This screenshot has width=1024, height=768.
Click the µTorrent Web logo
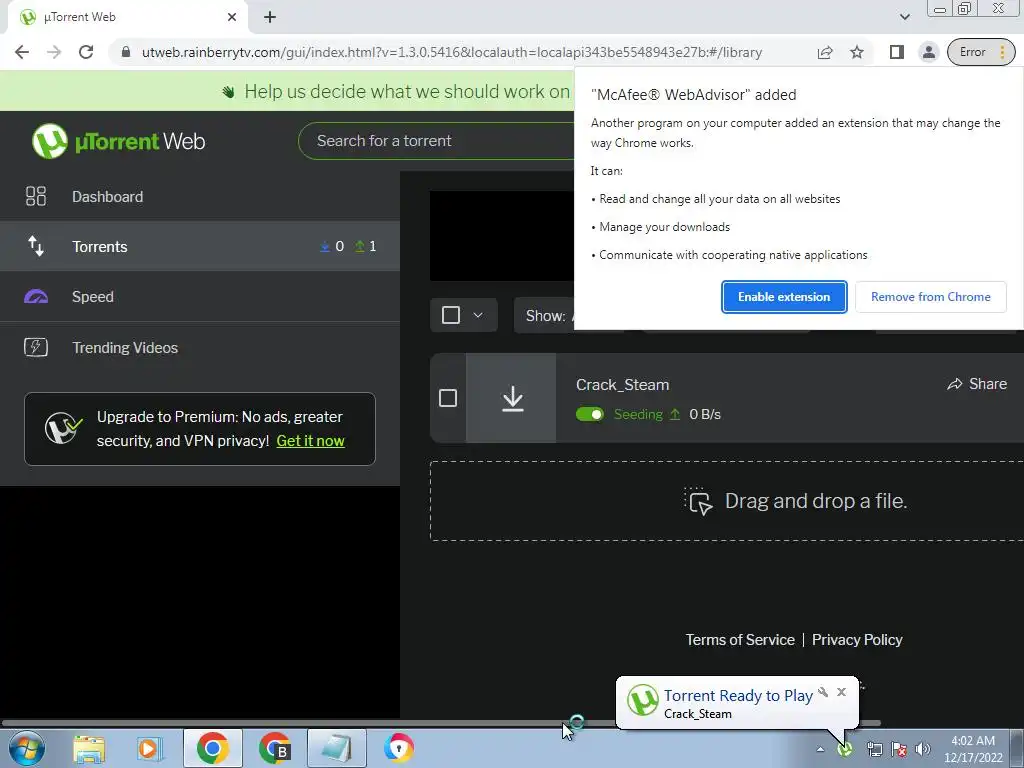pos(118,141)
